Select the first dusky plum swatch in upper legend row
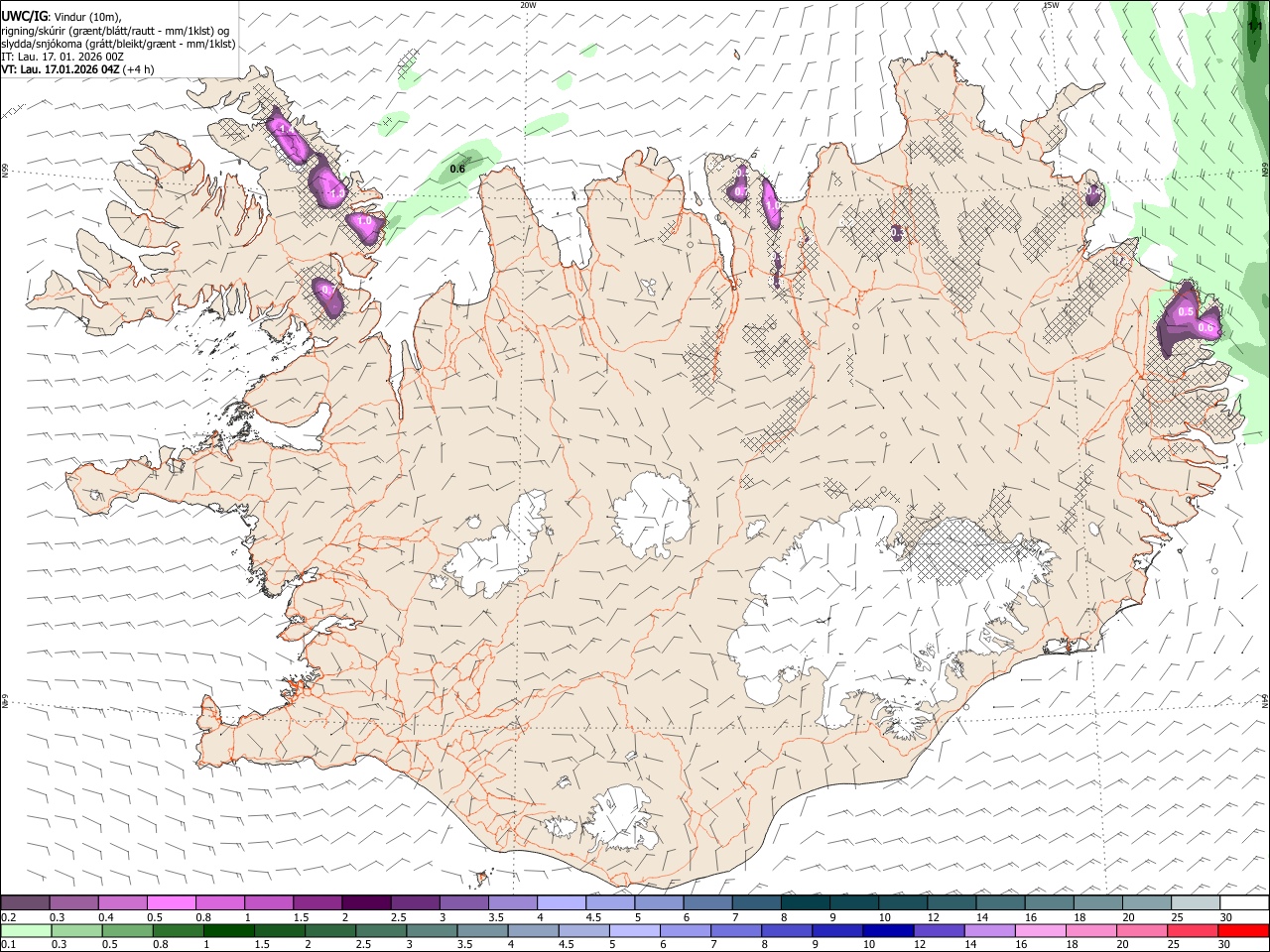 (x=25, y=902)
